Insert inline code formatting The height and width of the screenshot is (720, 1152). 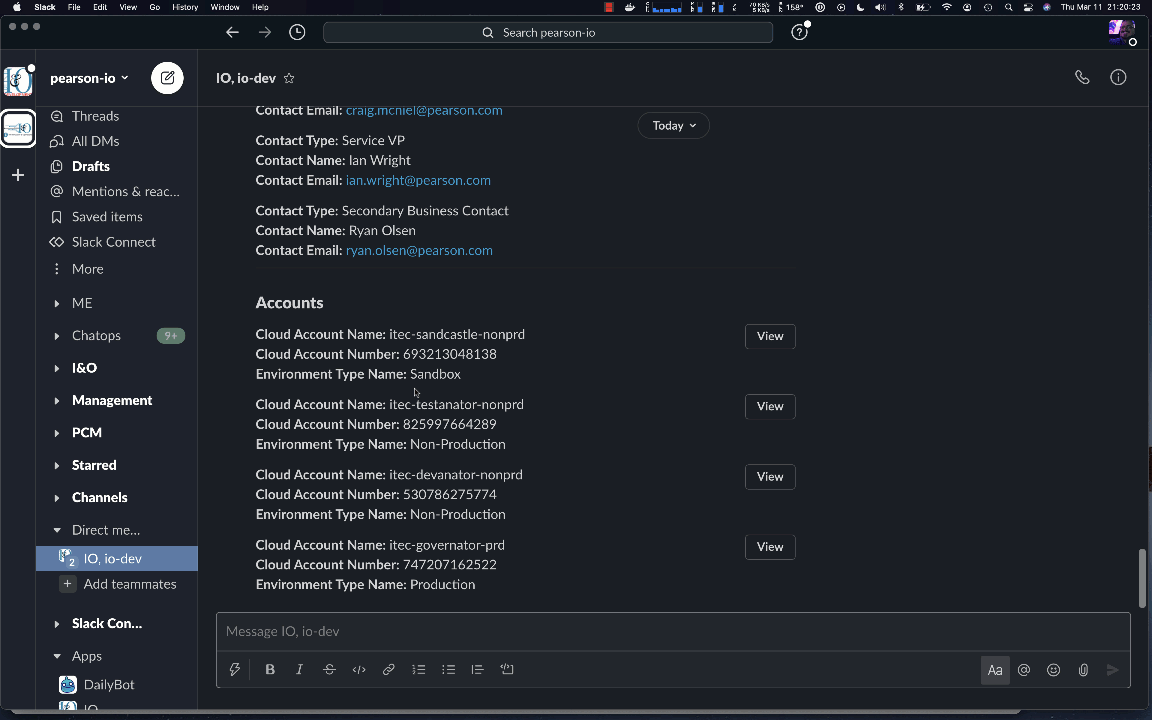point(359,669)
